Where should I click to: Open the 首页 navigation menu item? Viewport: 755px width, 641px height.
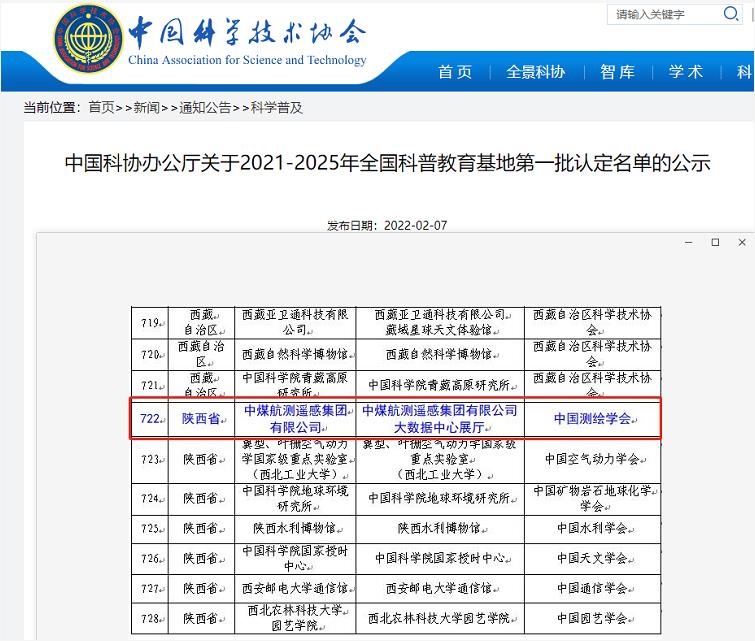[455, 72]
